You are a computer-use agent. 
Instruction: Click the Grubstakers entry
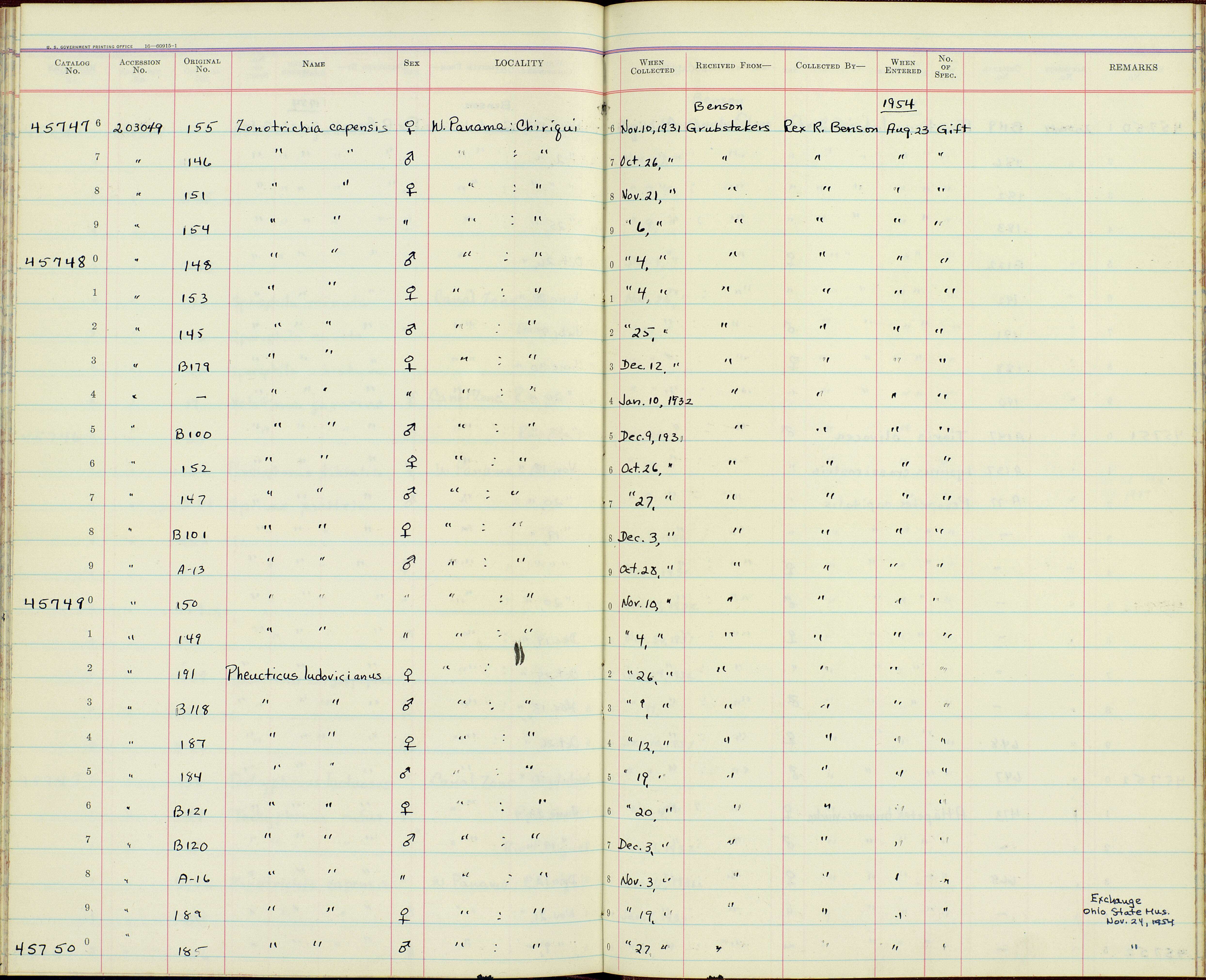(728, 128)
